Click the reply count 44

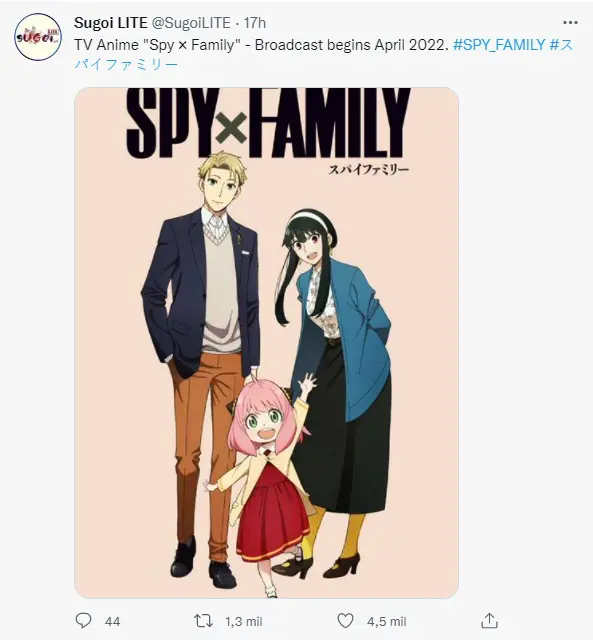(112, 622)
